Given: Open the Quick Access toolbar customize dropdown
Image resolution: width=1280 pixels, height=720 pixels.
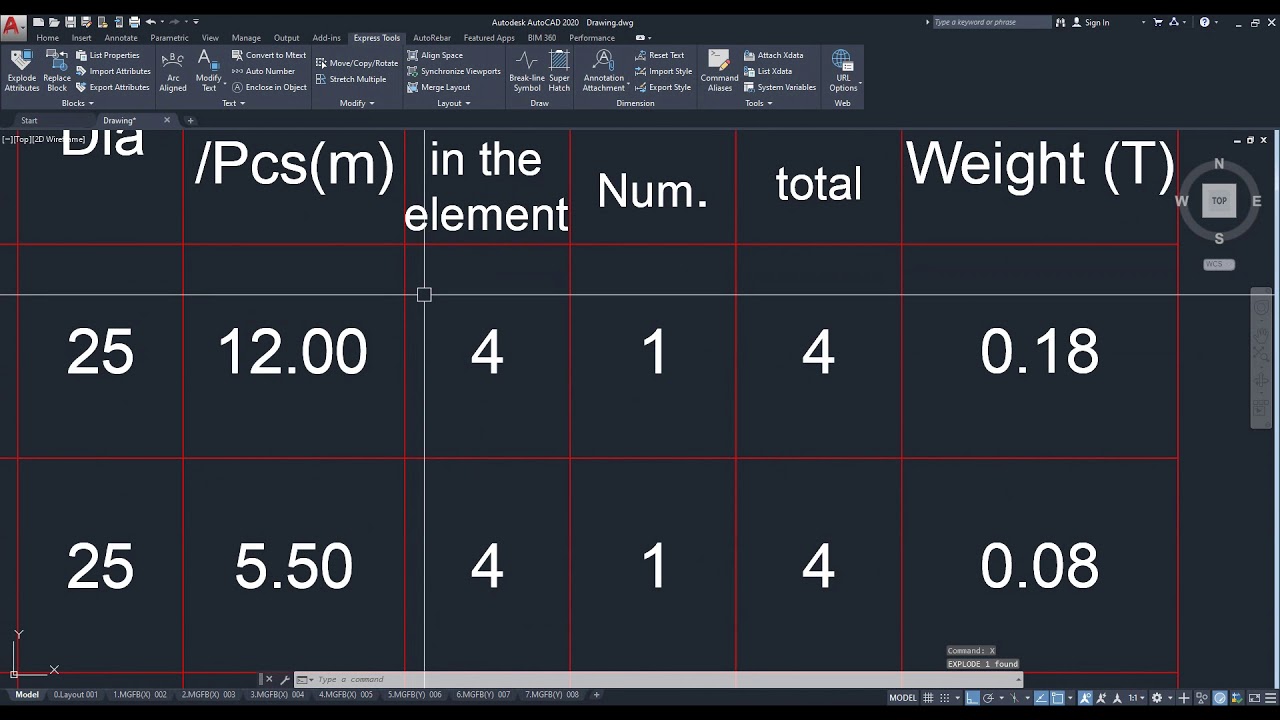Looking at the screenshot, I should pos(196,22).
